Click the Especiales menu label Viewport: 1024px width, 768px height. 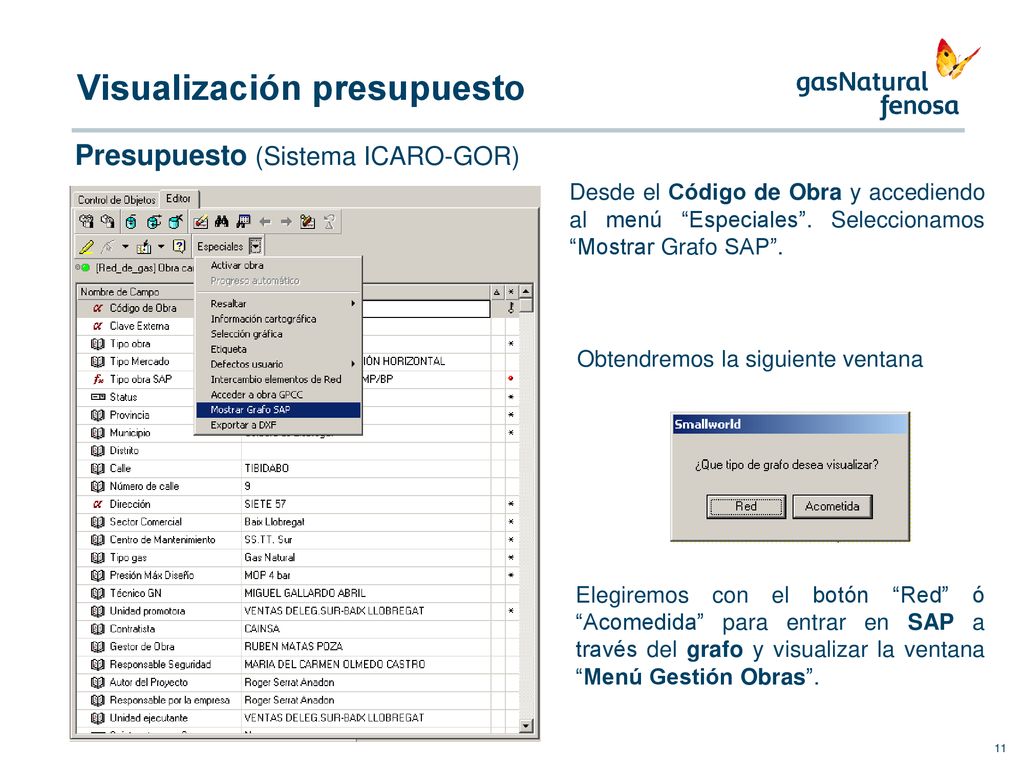[220, 247]
